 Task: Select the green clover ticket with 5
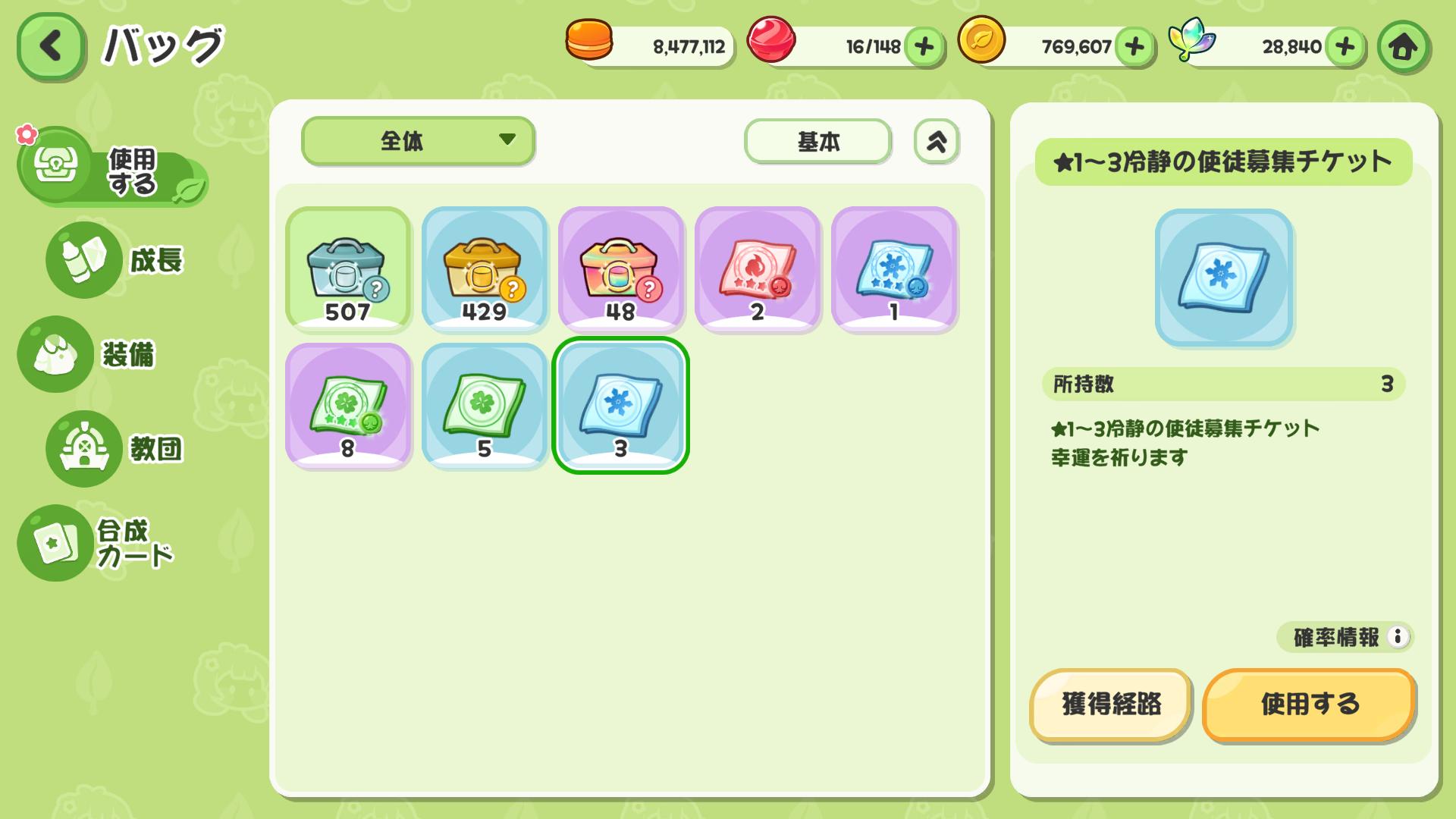pos(485,406)
